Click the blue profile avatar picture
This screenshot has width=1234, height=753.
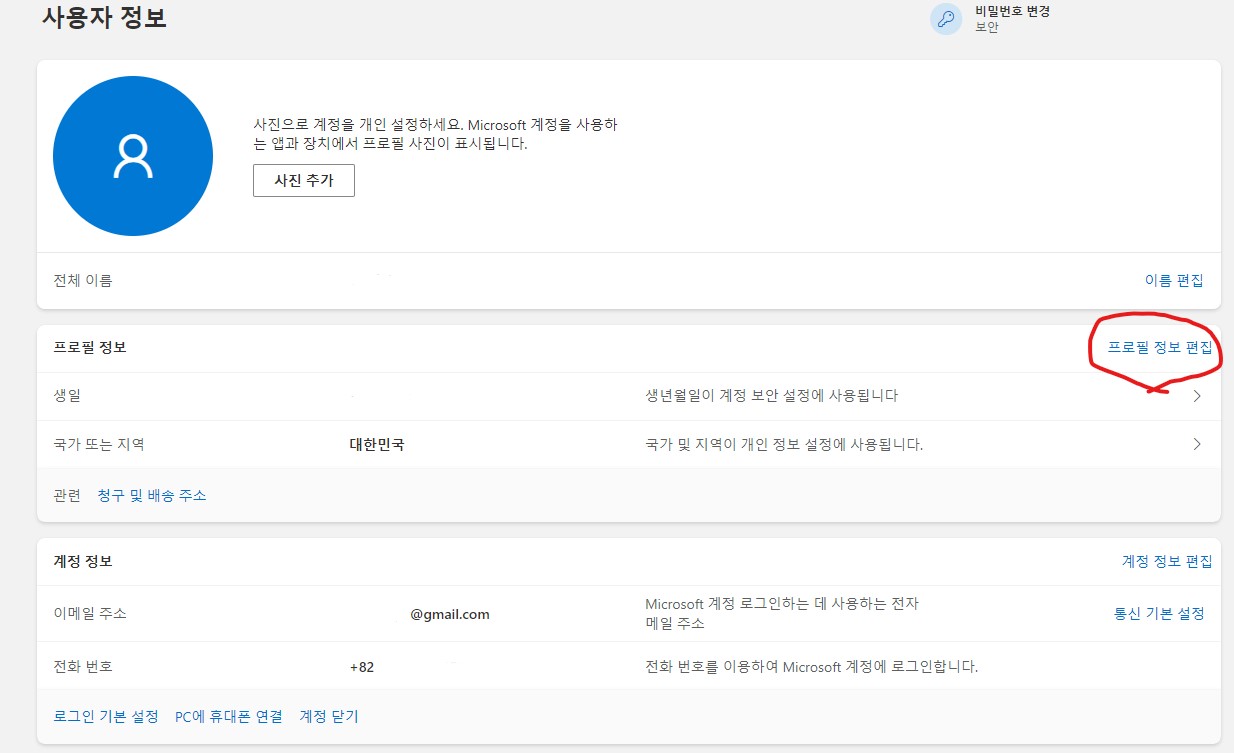coord(133,156)
